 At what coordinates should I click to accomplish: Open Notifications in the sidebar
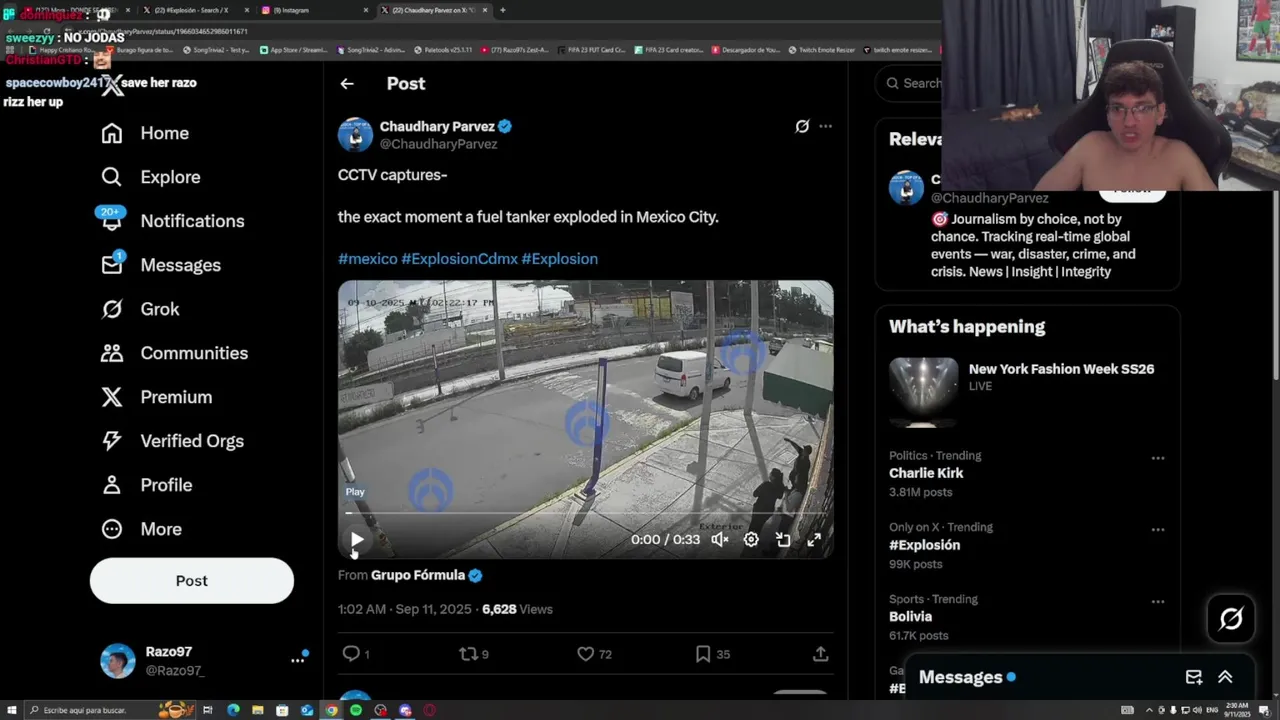pos(172,221)
